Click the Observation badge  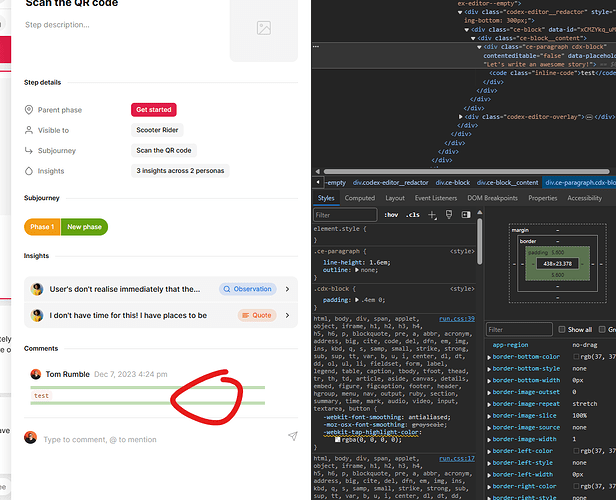click(248, 289)
